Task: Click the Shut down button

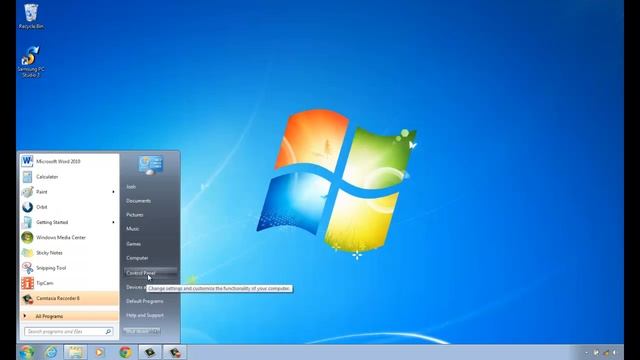Action: pyautogui.click(x=138, y=331)
